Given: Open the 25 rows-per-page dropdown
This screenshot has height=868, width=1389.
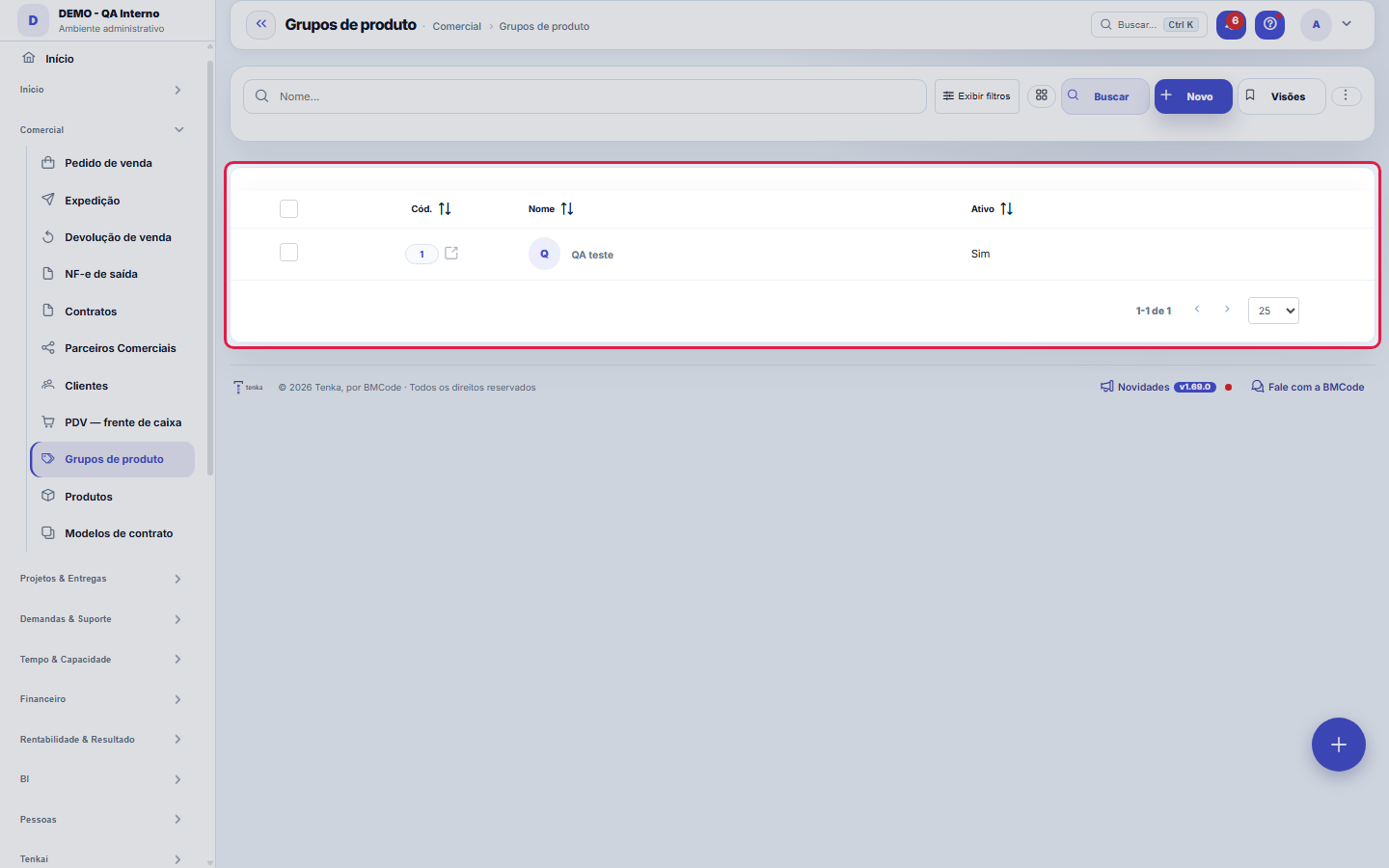Looking at the screenshot, I should pos(1273,311).
